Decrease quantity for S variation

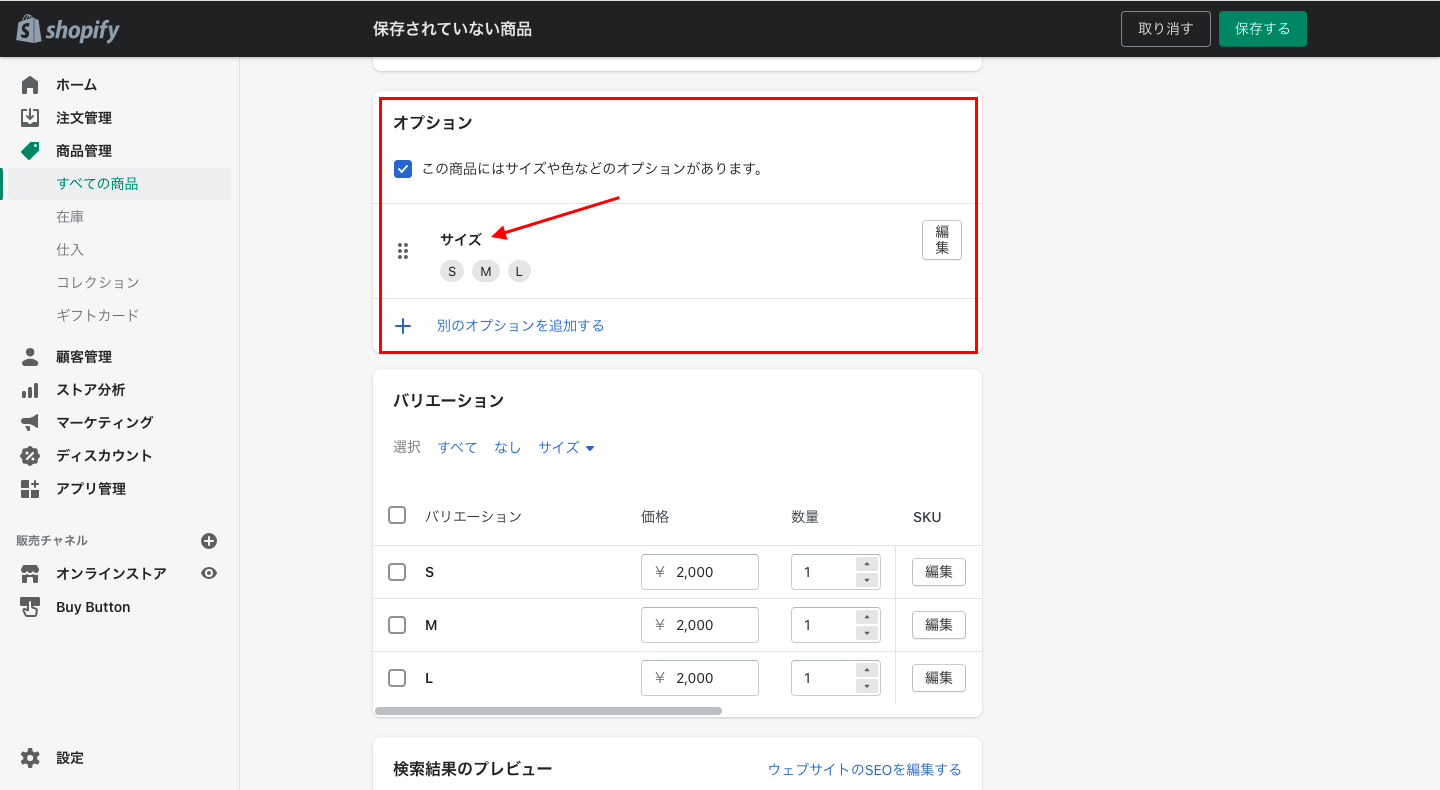point(867,580)
